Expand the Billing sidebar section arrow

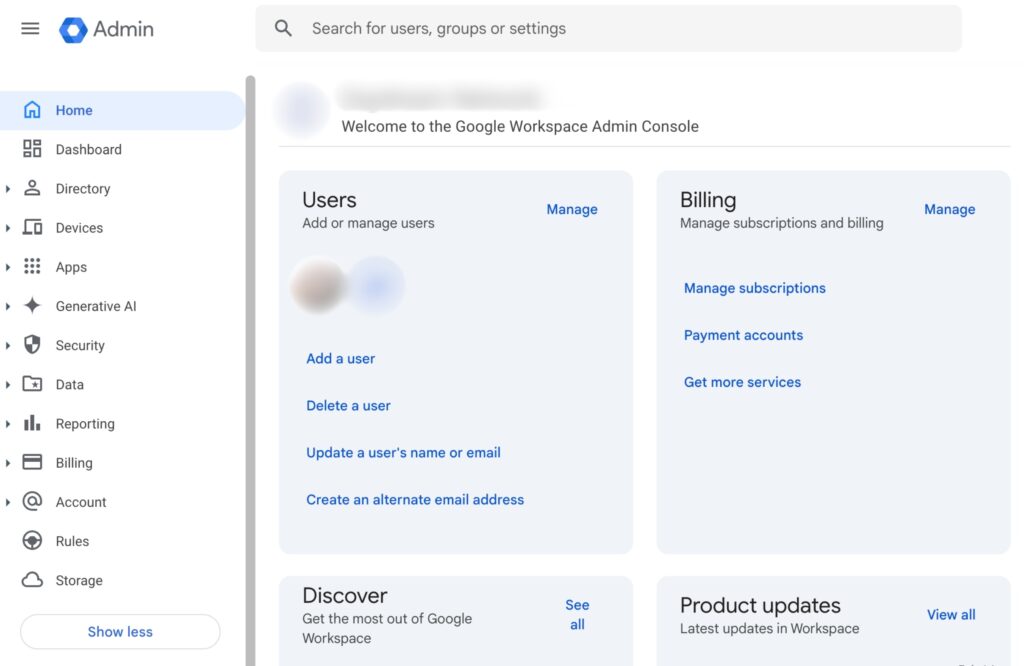(8, 463)
